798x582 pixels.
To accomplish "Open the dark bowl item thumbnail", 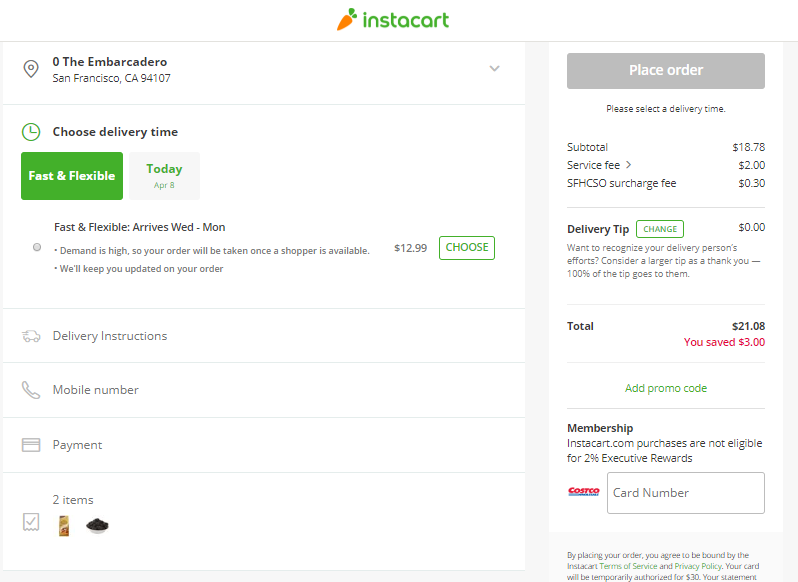I will [97, 526].
